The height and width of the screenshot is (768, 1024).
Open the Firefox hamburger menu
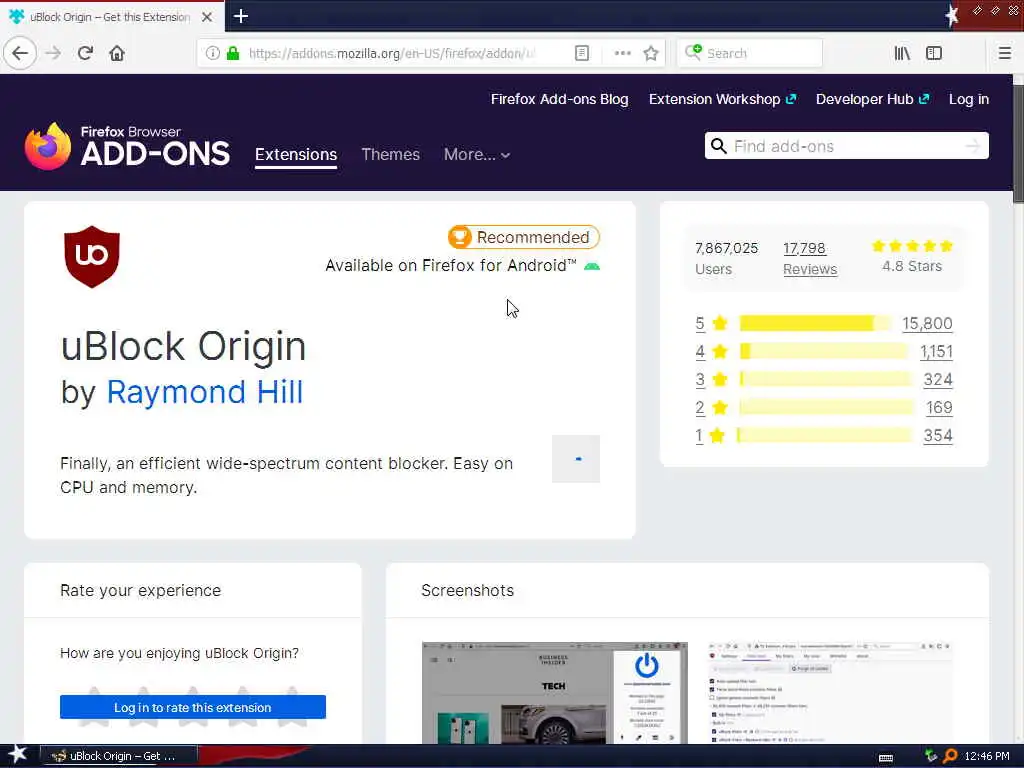coord(1004,53)
